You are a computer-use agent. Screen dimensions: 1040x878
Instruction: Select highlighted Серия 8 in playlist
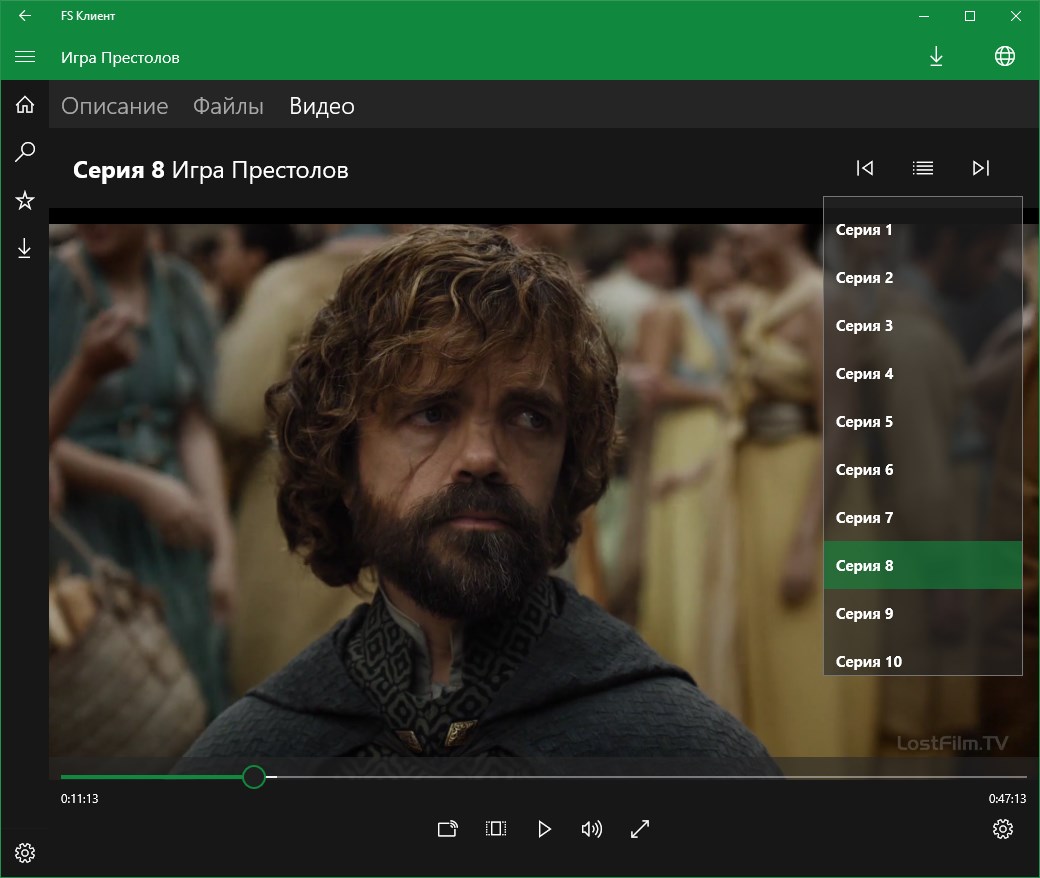pyautogui.click(x=923, y=566)
